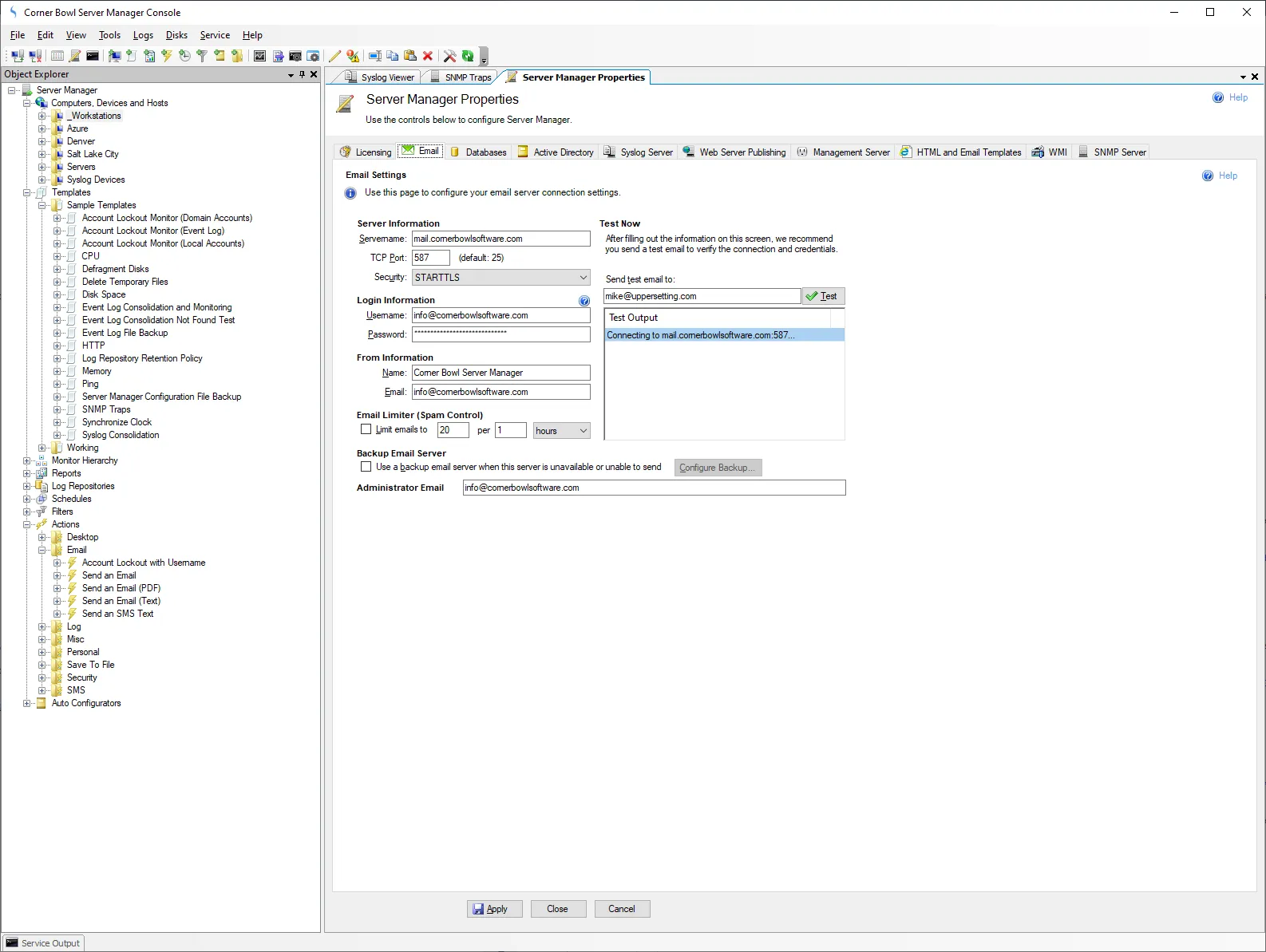The height and width of the screenshot is (952, 1266).
Task: Click the paste clipboard toolbar icon
Action: pos(410,56)
